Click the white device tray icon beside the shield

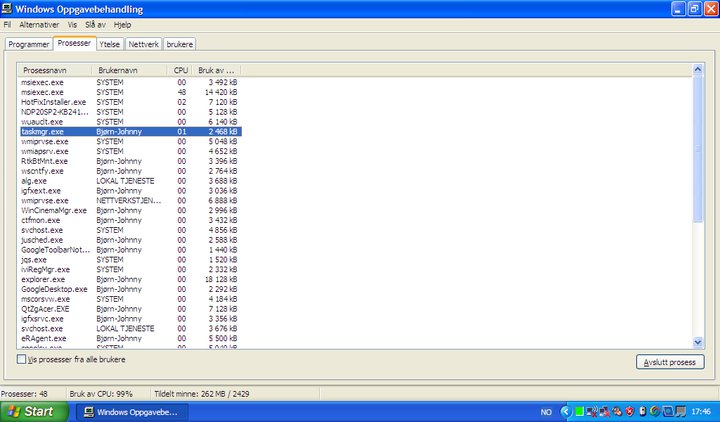[x=642, y=411]
